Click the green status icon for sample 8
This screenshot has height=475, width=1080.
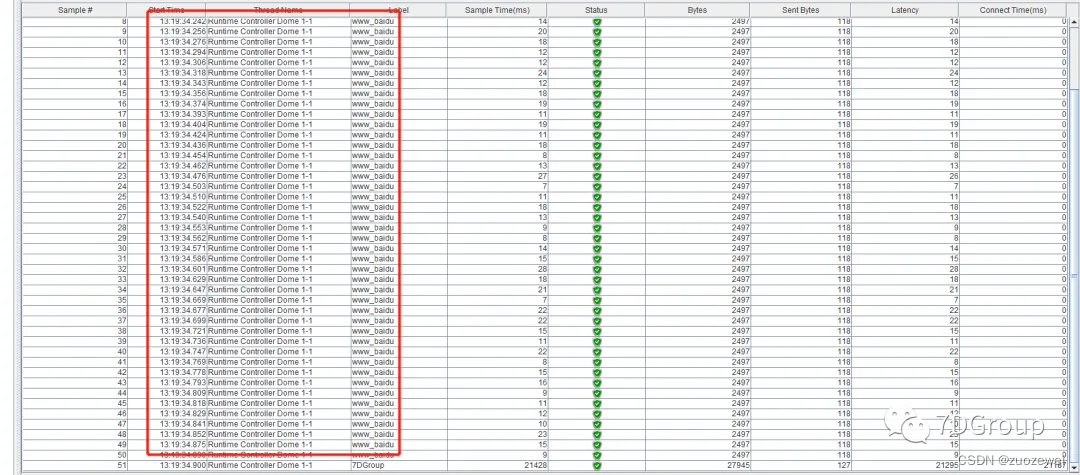[596, 21]
